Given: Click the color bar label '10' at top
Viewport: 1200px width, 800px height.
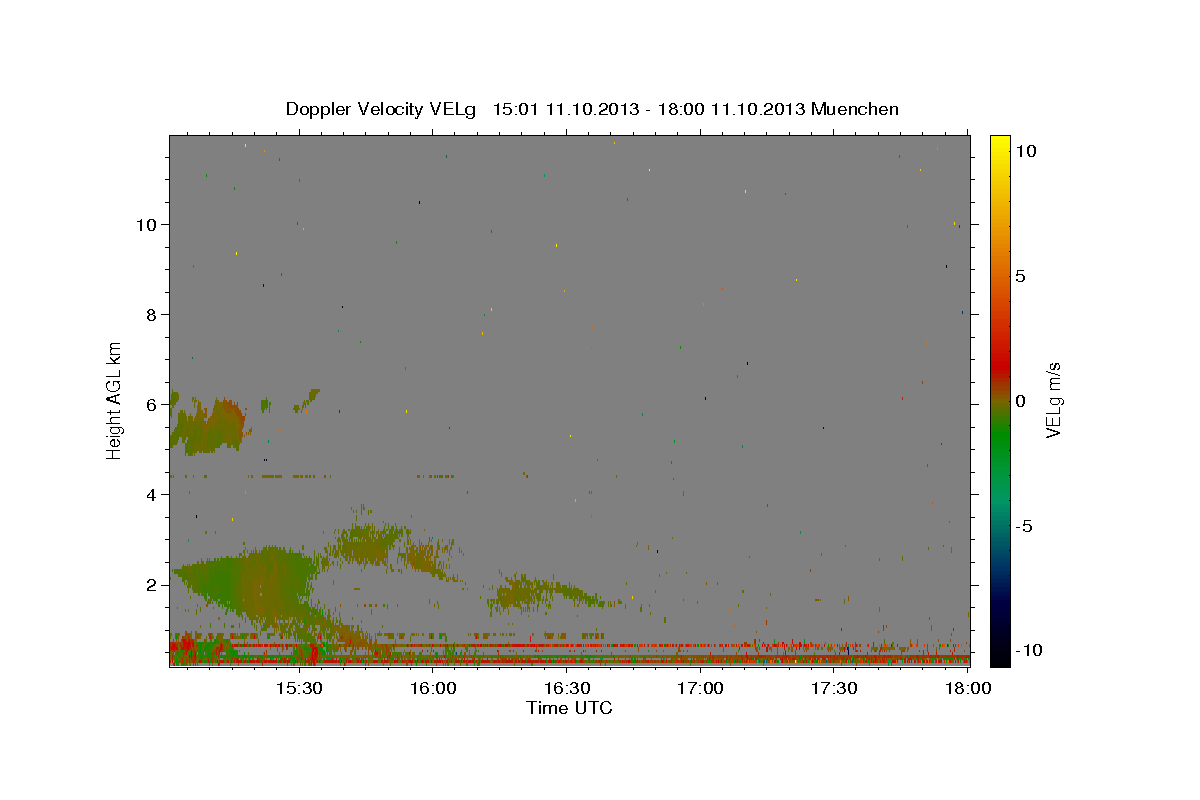Looking at the screenshot, I should click(x=1026, y=150).
